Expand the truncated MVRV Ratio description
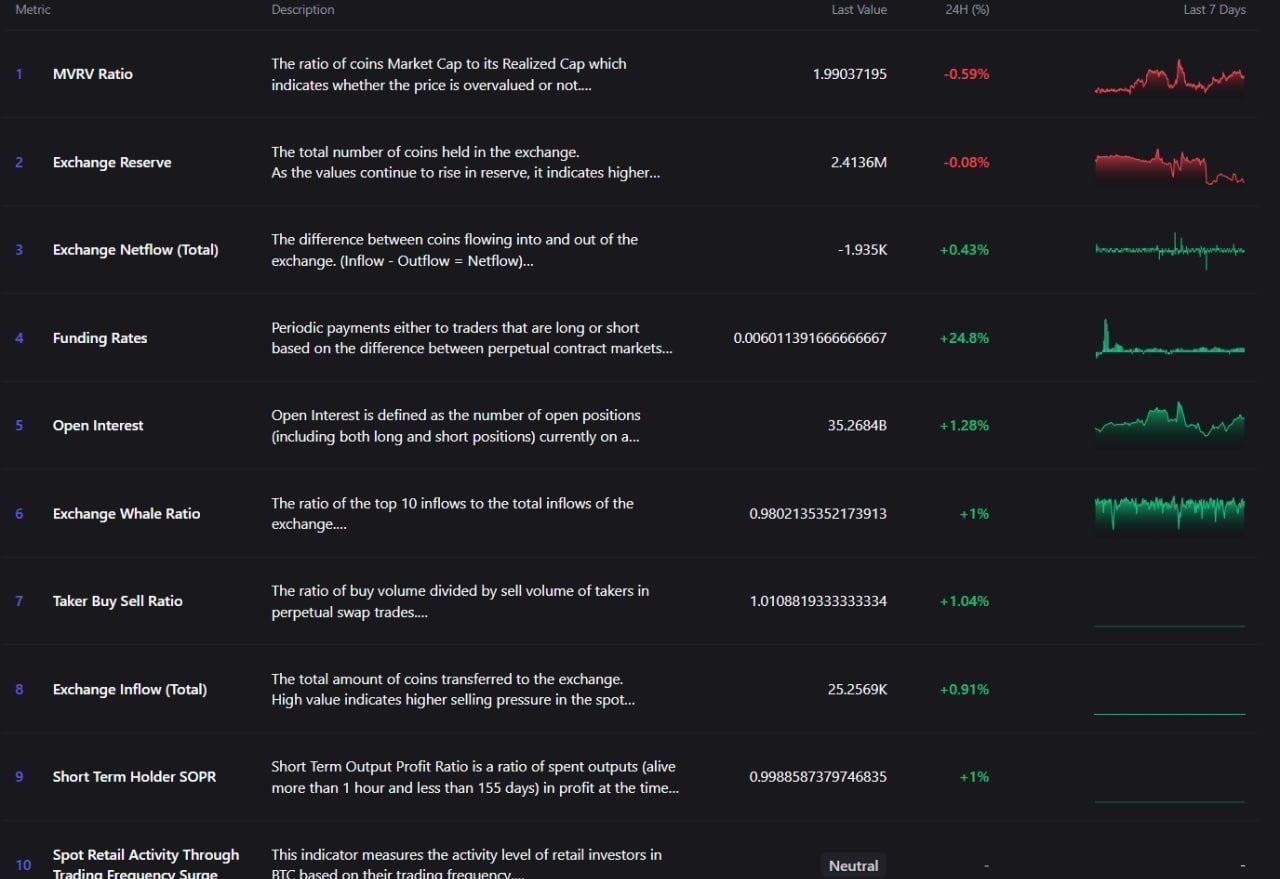This screenshot has height=879, width=1280. [449, 74]
